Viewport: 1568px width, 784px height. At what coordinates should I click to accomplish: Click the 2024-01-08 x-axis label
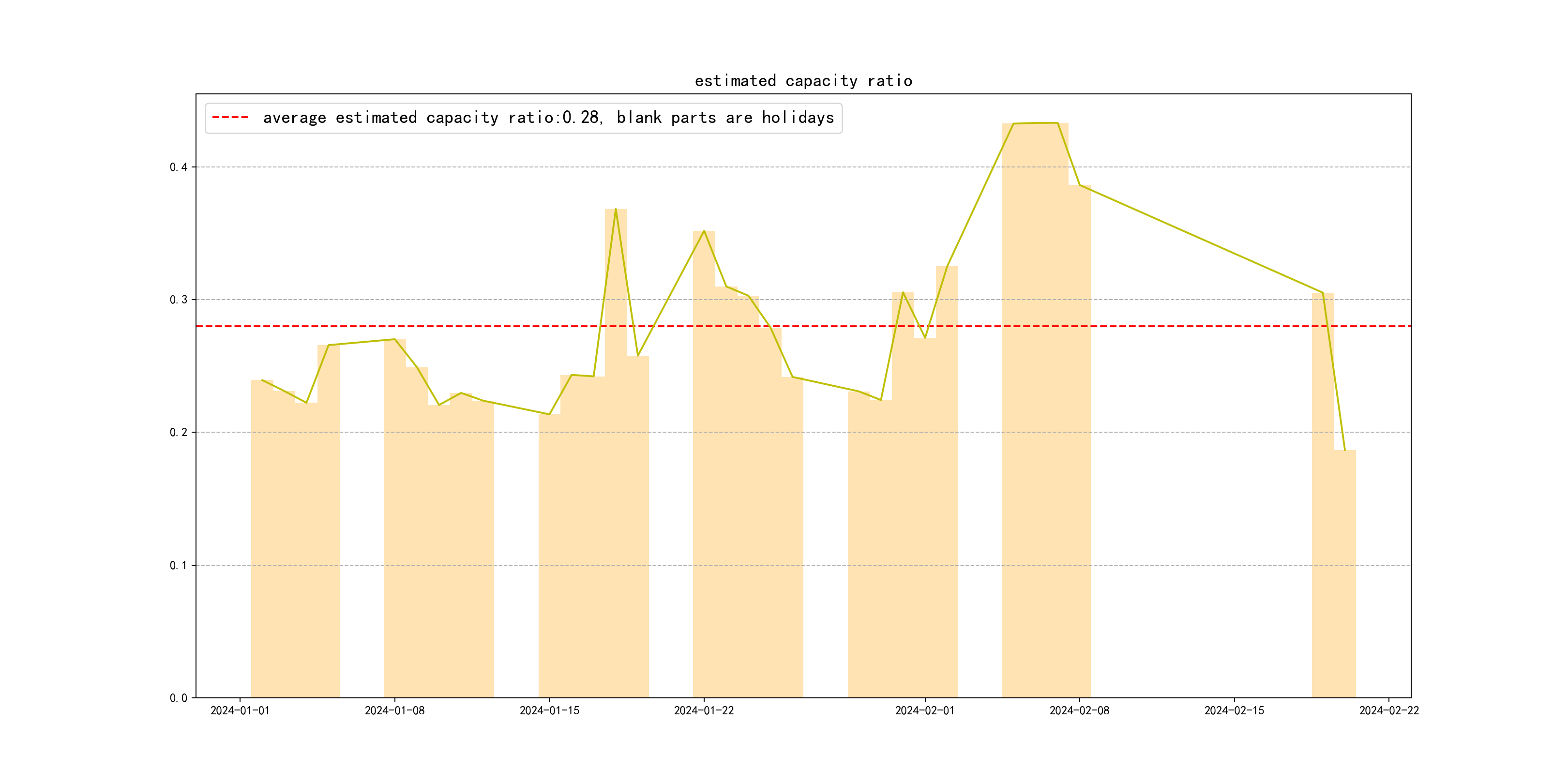click(394, 710)
